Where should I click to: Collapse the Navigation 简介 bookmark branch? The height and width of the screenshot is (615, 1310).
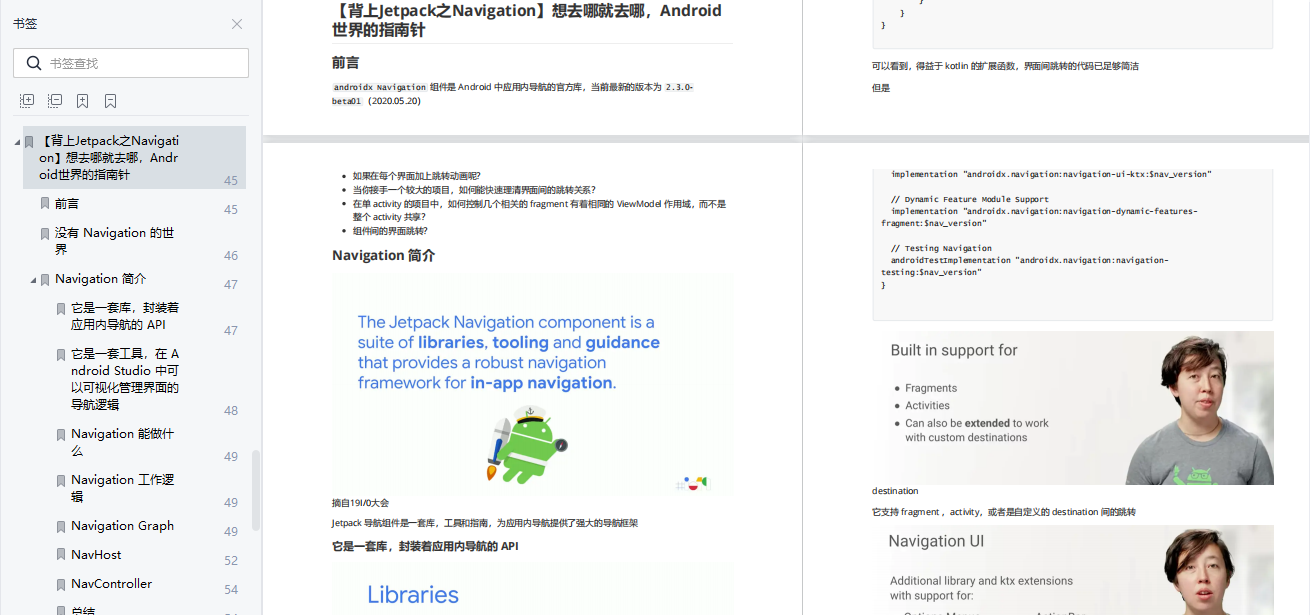(33, 280)
